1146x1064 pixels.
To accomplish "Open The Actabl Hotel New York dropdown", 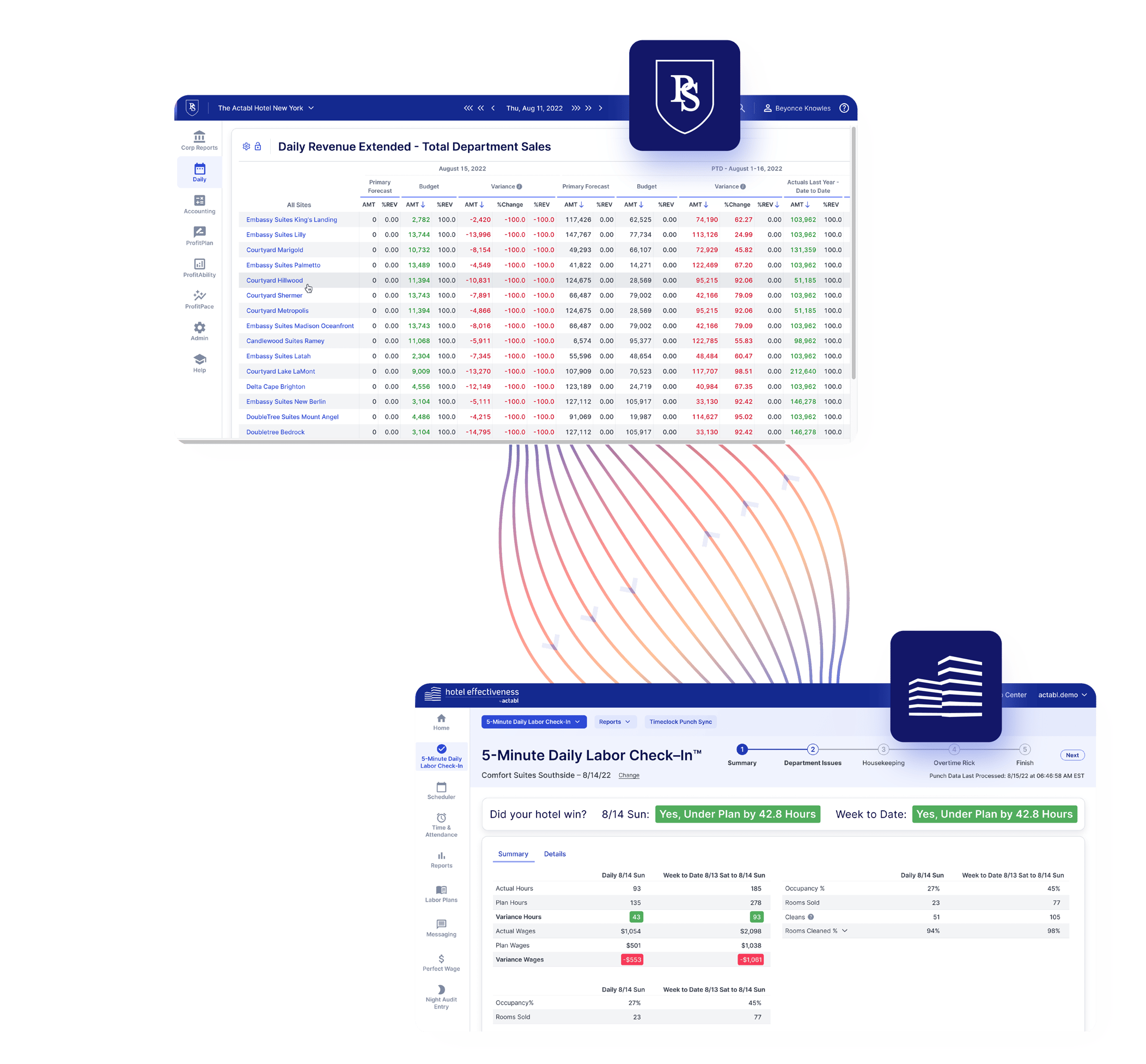I will pos(265,108).
